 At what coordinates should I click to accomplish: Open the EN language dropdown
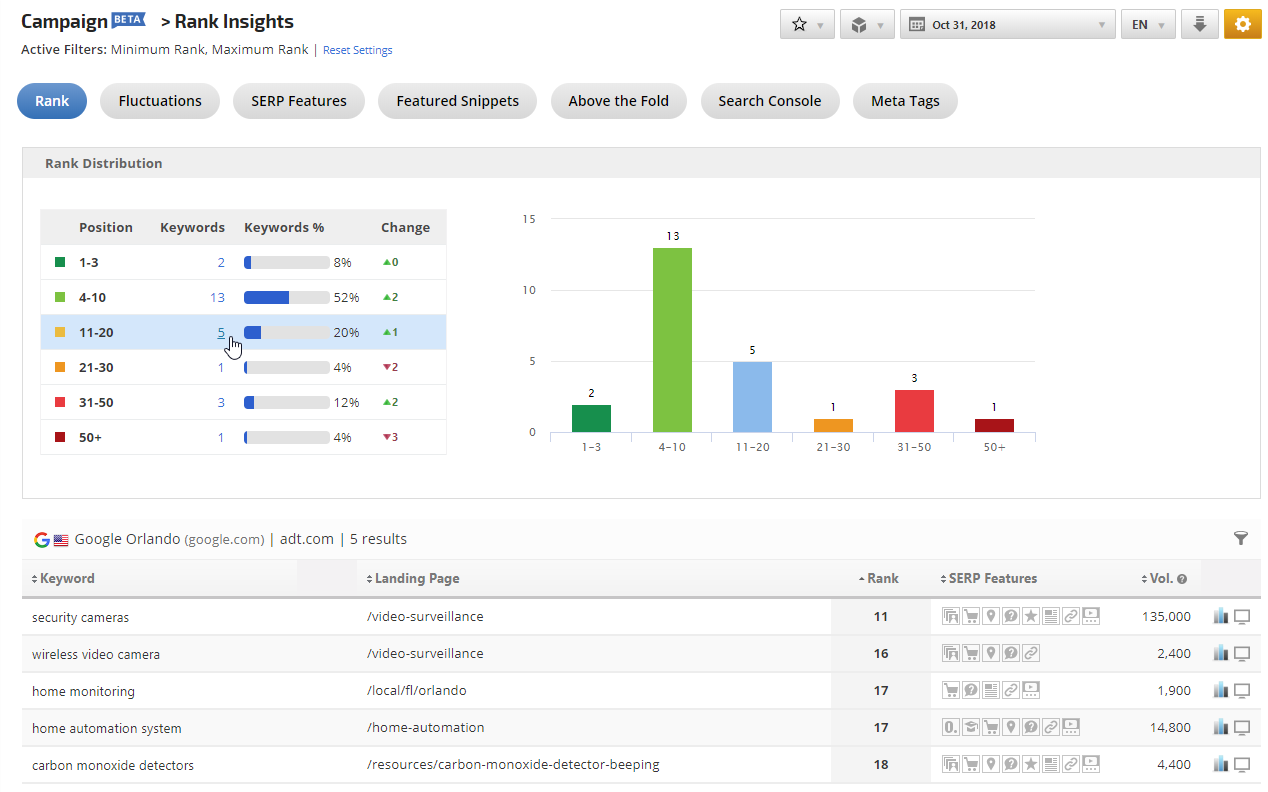tap(1147, 25)
